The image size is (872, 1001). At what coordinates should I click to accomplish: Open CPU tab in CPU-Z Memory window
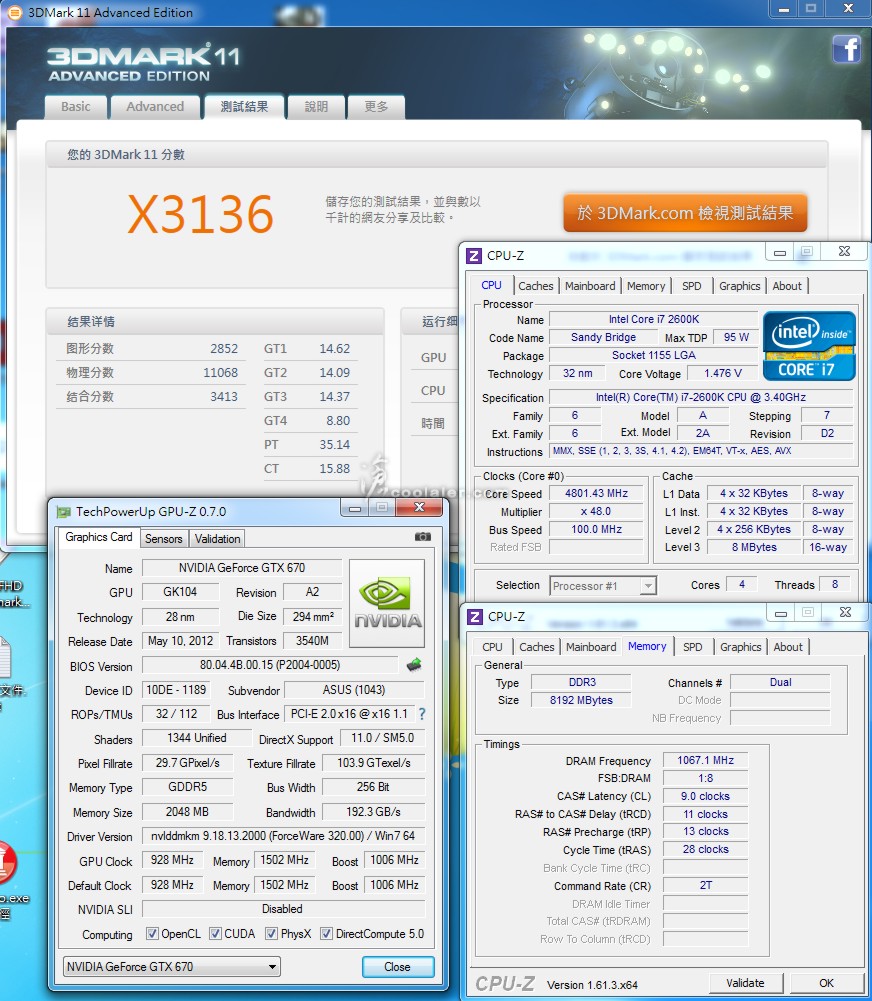tap(492, 647)
